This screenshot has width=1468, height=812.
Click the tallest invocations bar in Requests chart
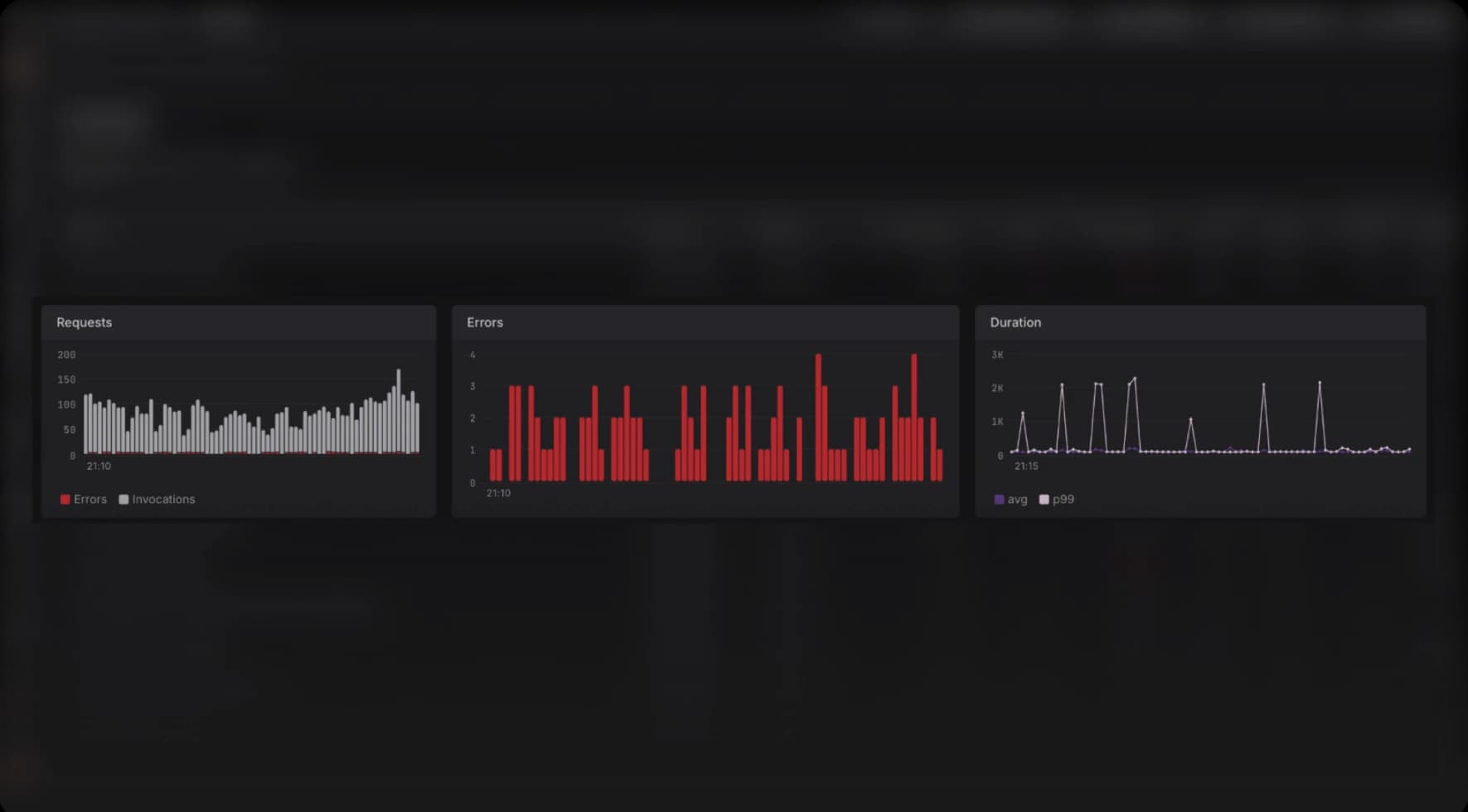pyautogui.click(x=399, y=411)
